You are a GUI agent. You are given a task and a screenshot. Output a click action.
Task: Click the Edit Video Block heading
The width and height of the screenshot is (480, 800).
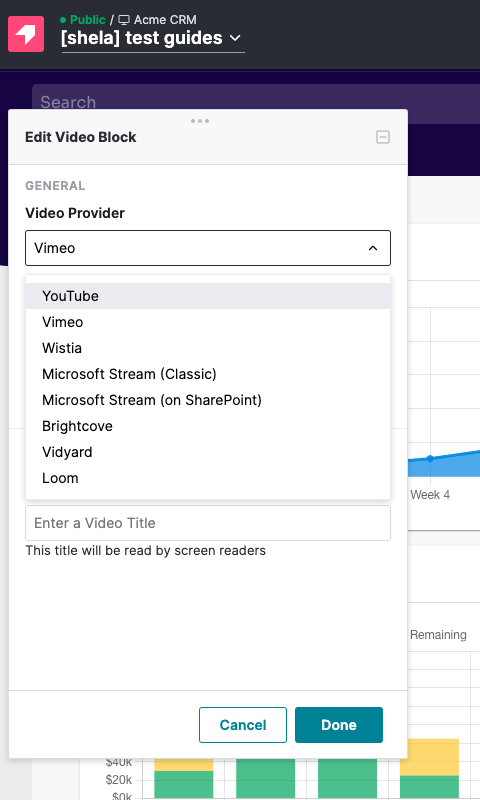[81, 137]
